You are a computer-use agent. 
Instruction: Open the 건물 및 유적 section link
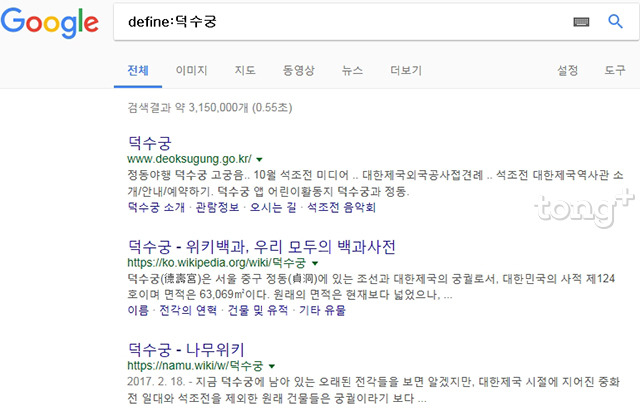(258, 310)
